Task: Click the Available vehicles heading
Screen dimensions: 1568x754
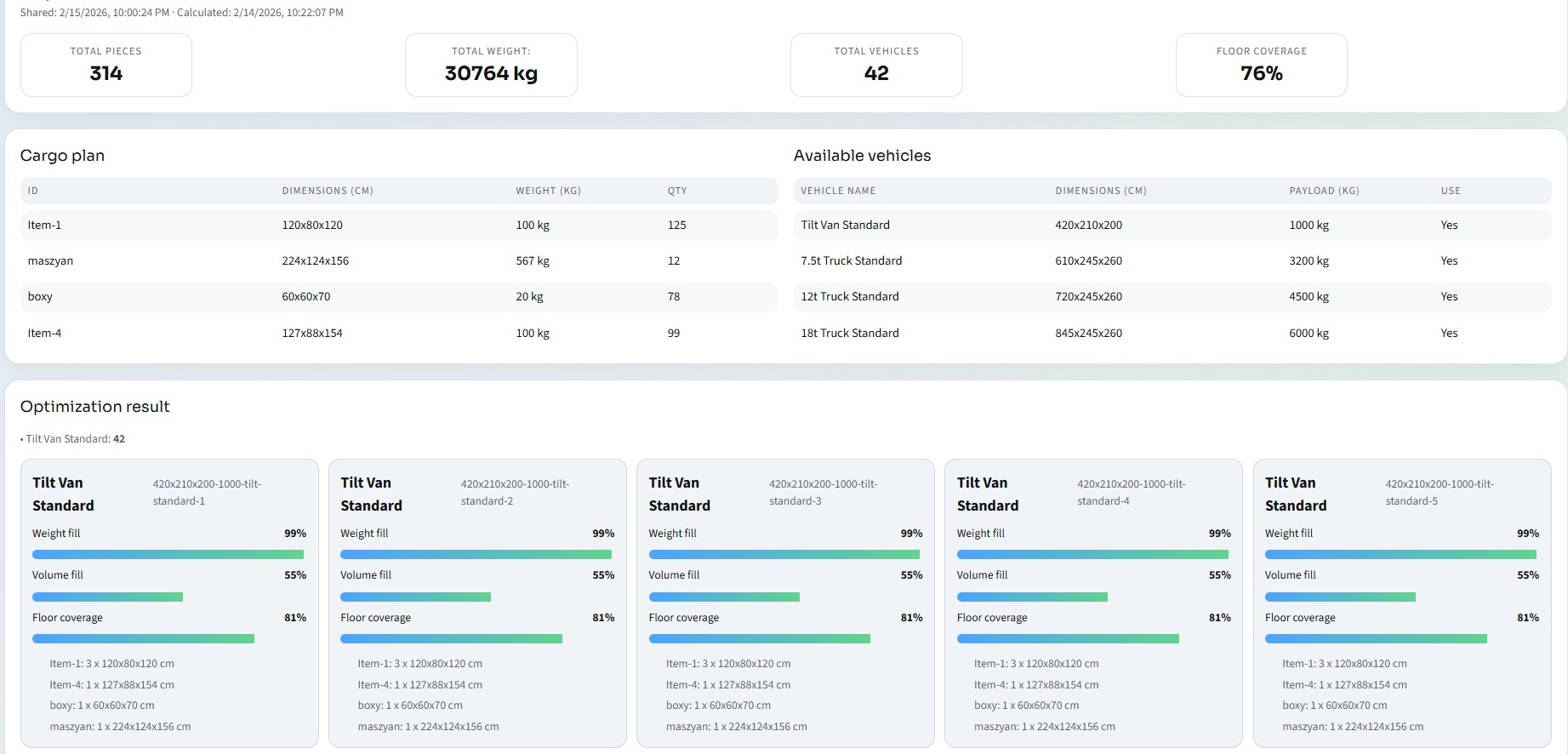Action: pos(863,156)
